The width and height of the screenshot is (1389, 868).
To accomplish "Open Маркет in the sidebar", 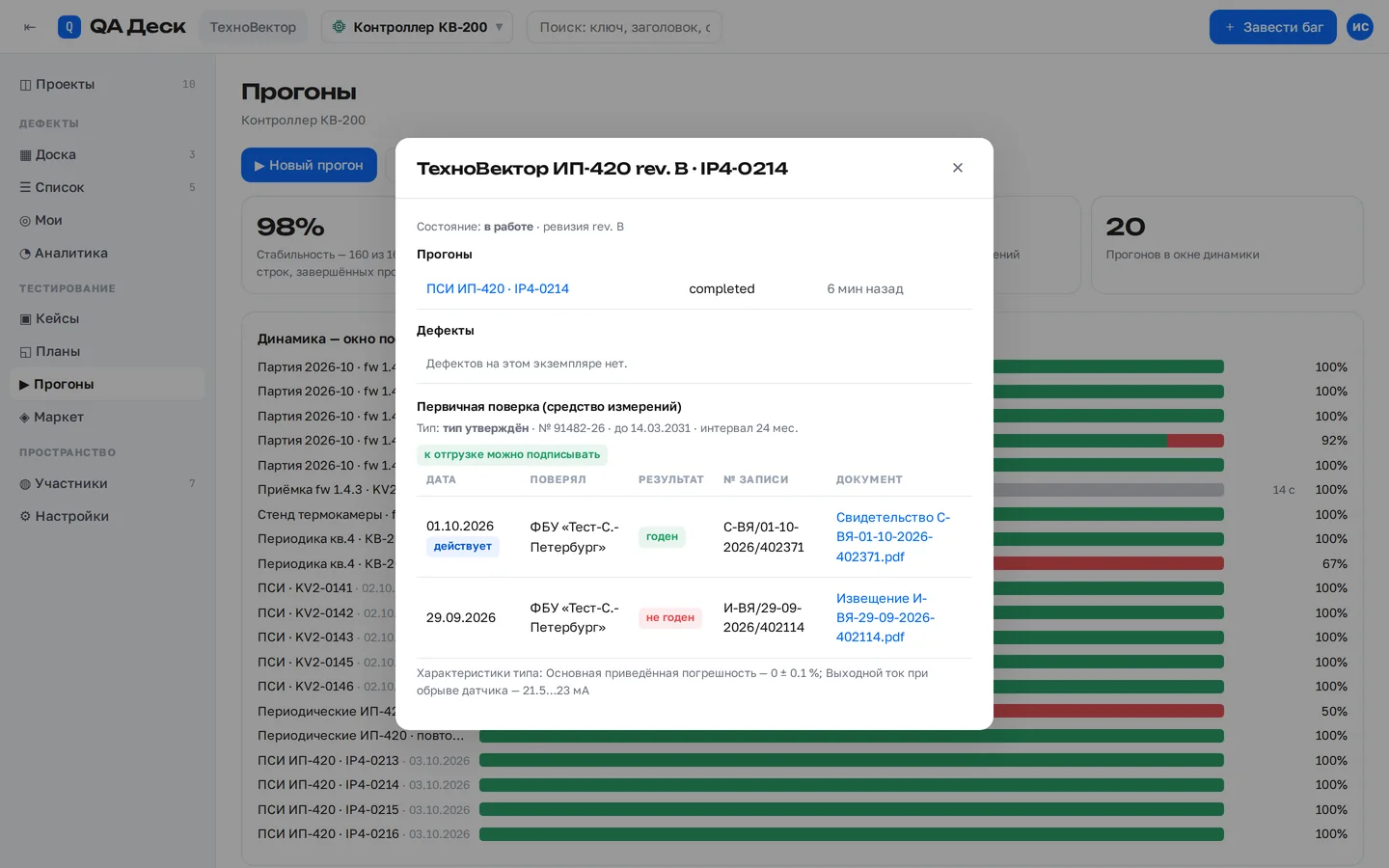I will point(108,417).
